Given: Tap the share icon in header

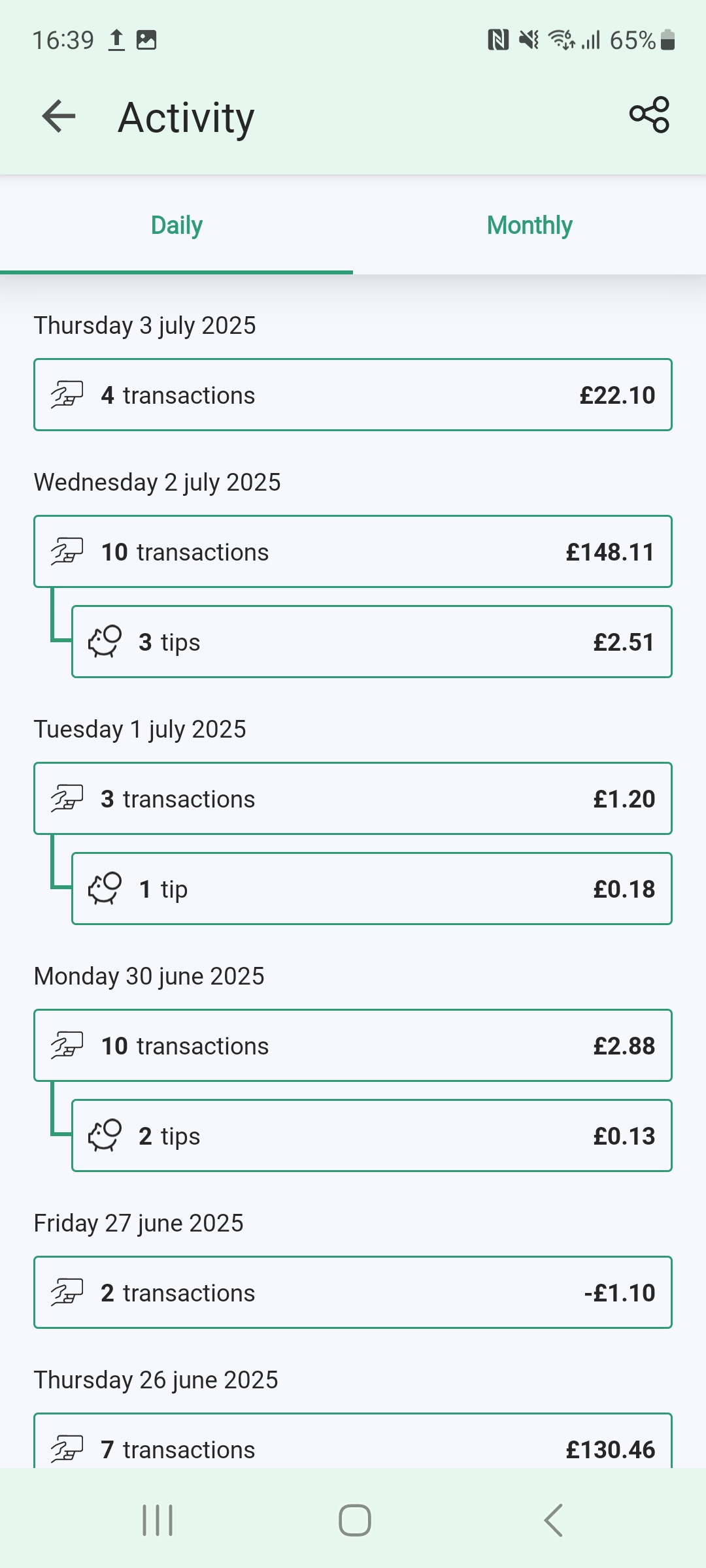Looking at the screenshot, I should (x=649, y=115).
